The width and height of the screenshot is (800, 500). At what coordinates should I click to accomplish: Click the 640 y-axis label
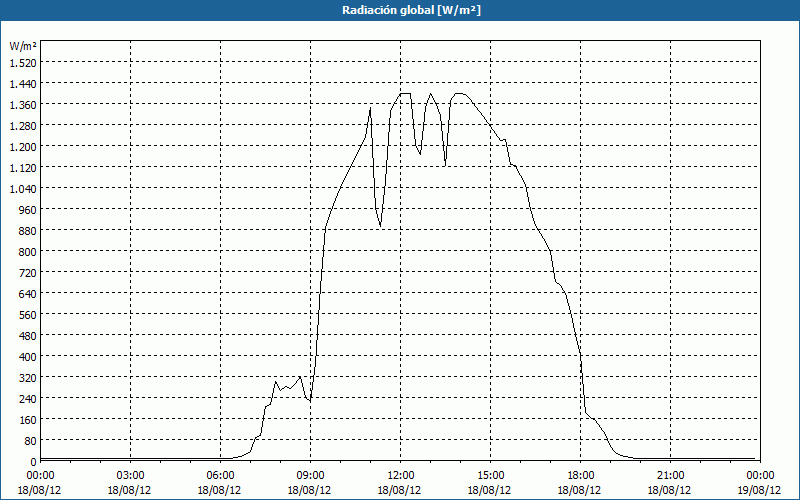click(28, 293)
